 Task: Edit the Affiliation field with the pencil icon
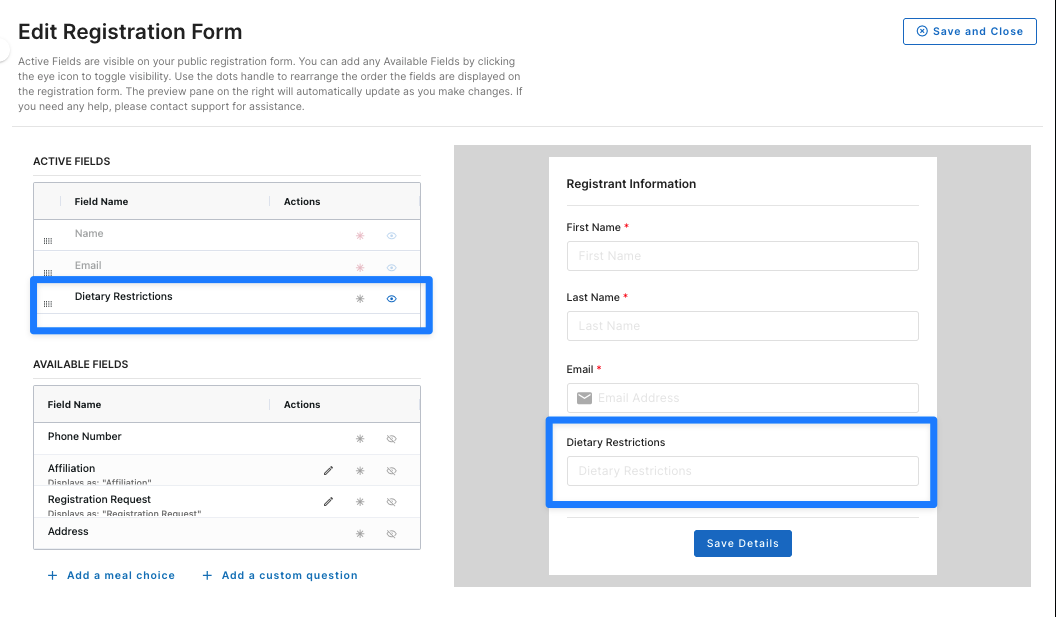[328, 470]
